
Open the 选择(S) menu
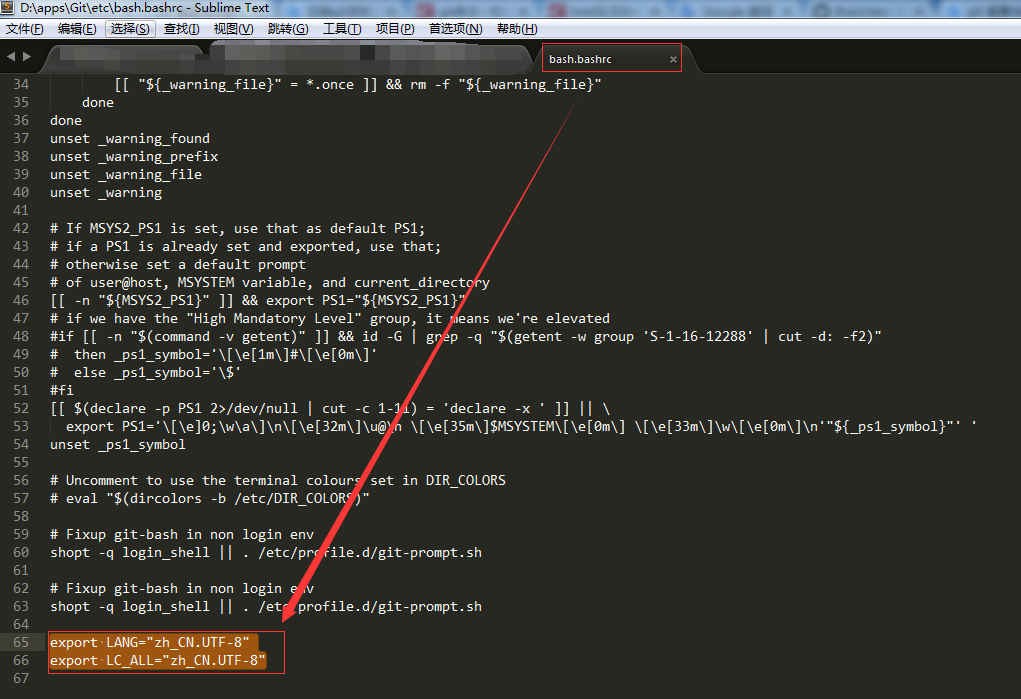pyautogui.click(x=129, y=28)
